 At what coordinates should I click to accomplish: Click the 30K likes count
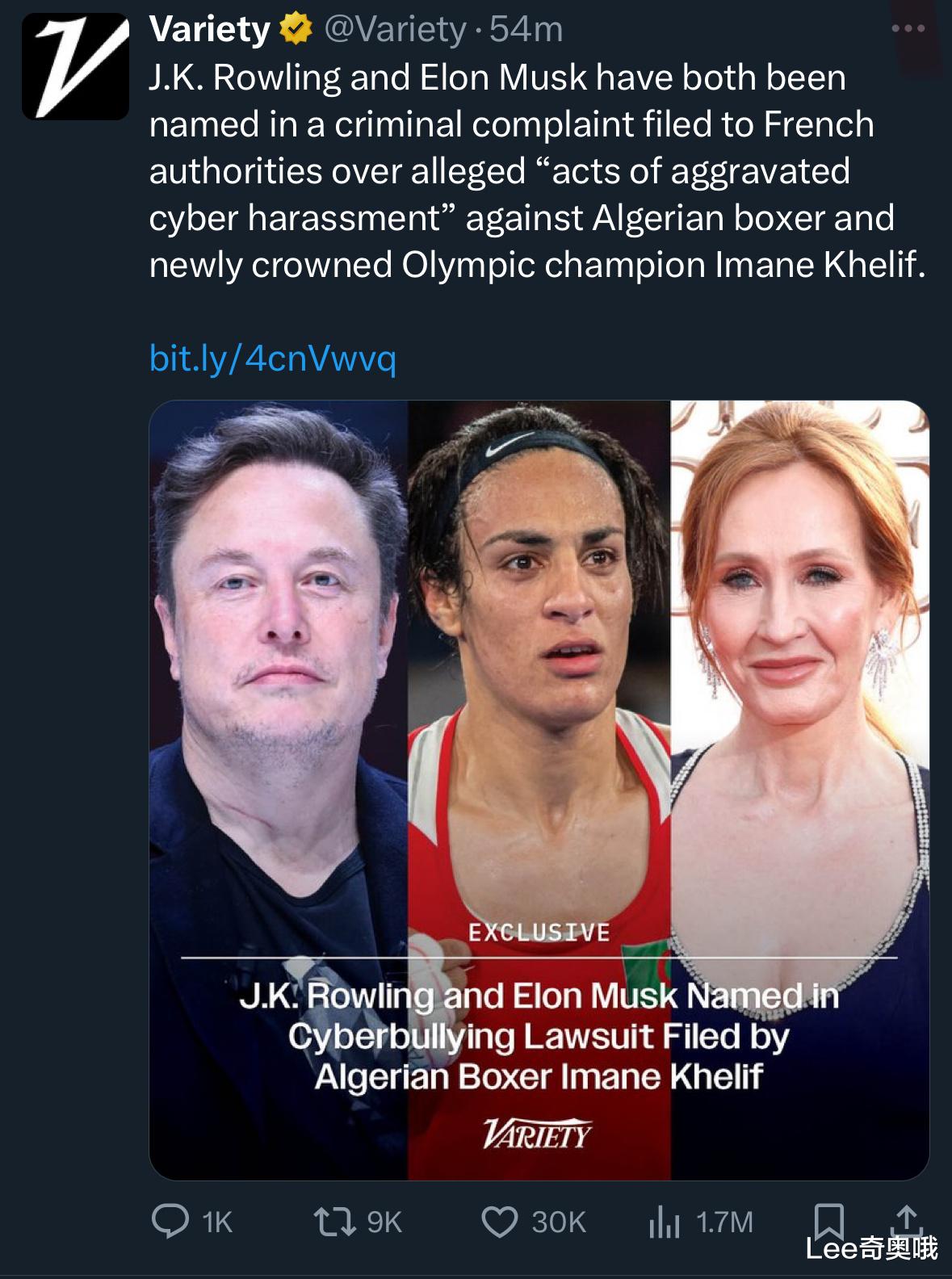click(x=559, y=1222)
